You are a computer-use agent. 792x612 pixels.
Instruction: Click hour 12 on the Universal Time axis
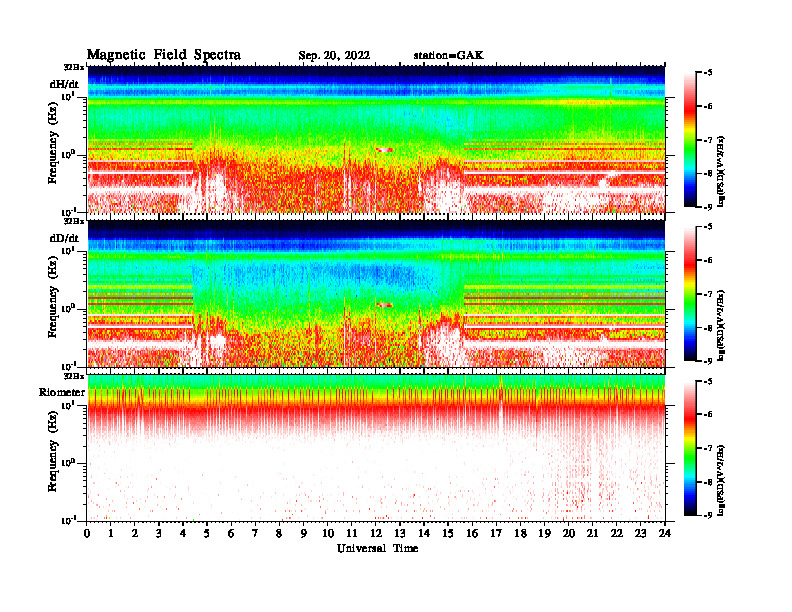pos(376,533)
